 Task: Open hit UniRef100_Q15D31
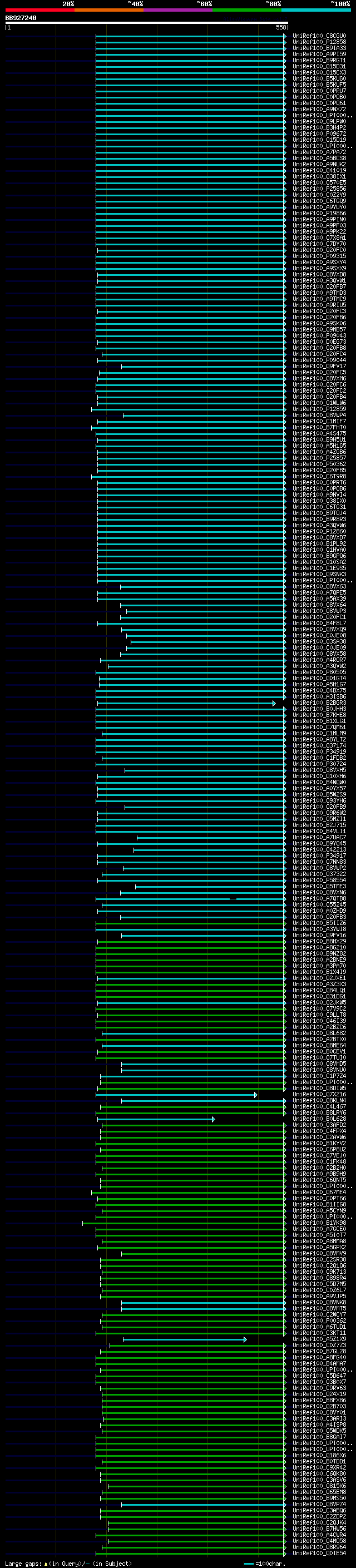(319, 66)
